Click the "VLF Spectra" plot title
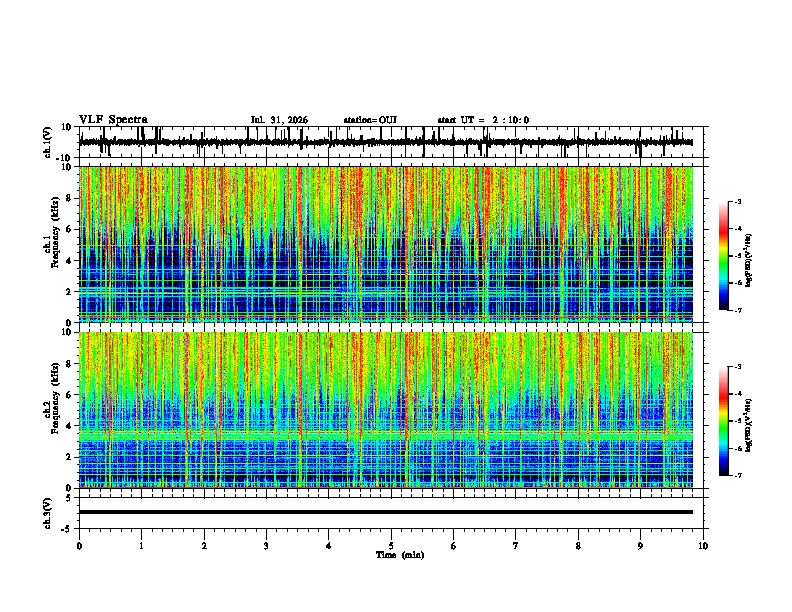The image size is (792, 612). point(113,120)
